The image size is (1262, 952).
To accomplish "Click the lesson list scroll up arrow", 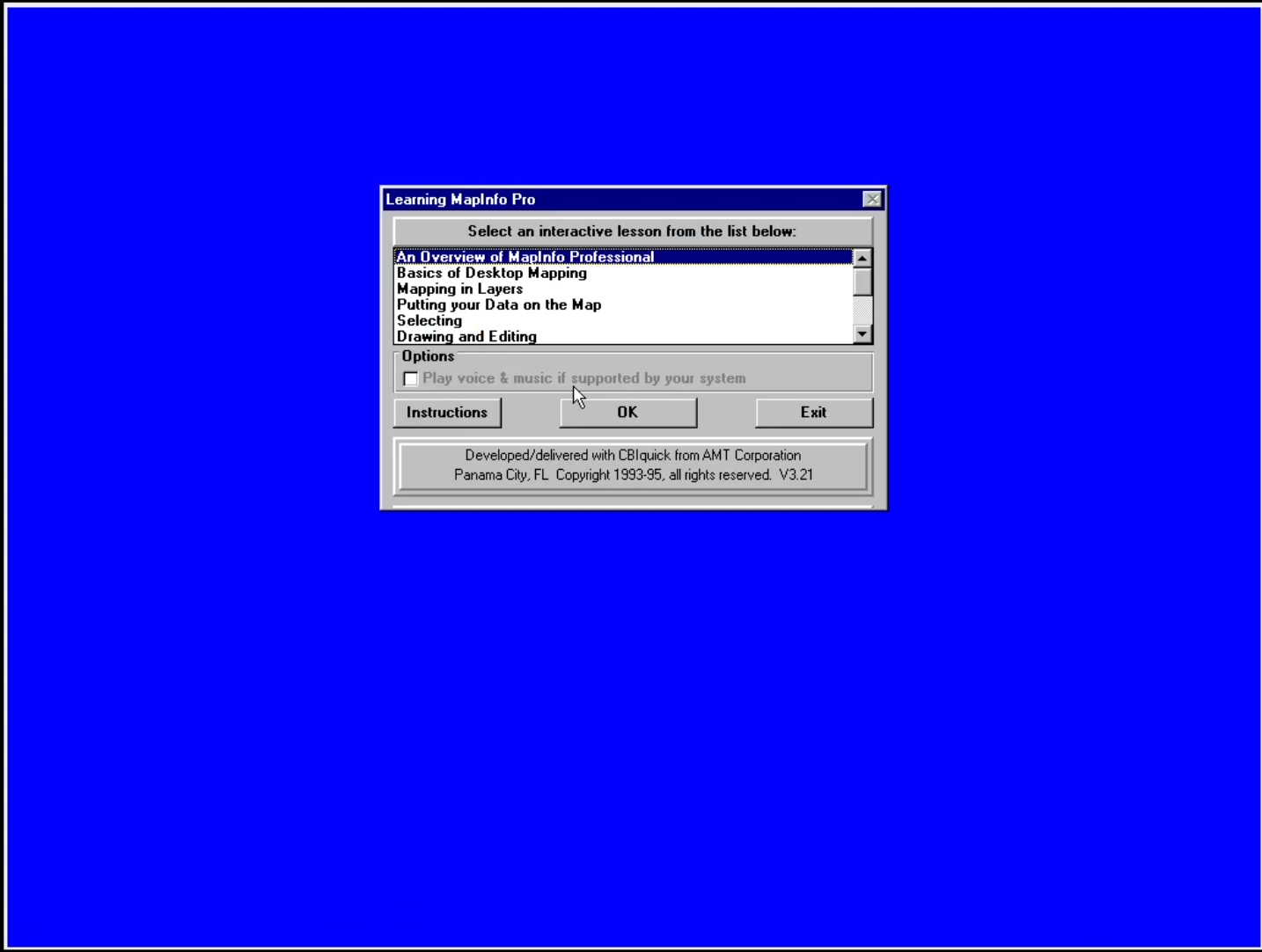I will (862, 258).
